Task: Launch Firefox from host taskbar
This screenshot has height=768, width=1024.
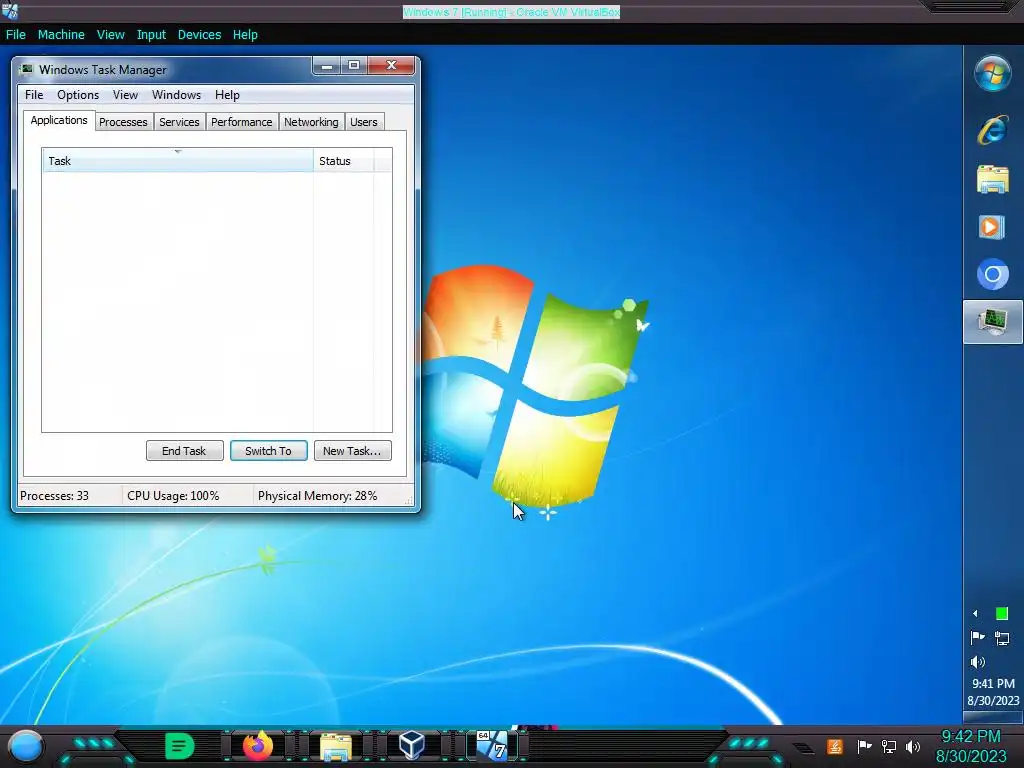Action: pos(258,746)
